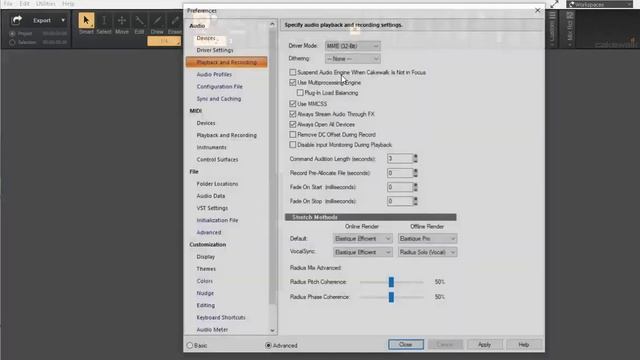
Task: Open the Workspaces selector
Action: point(600,4)
